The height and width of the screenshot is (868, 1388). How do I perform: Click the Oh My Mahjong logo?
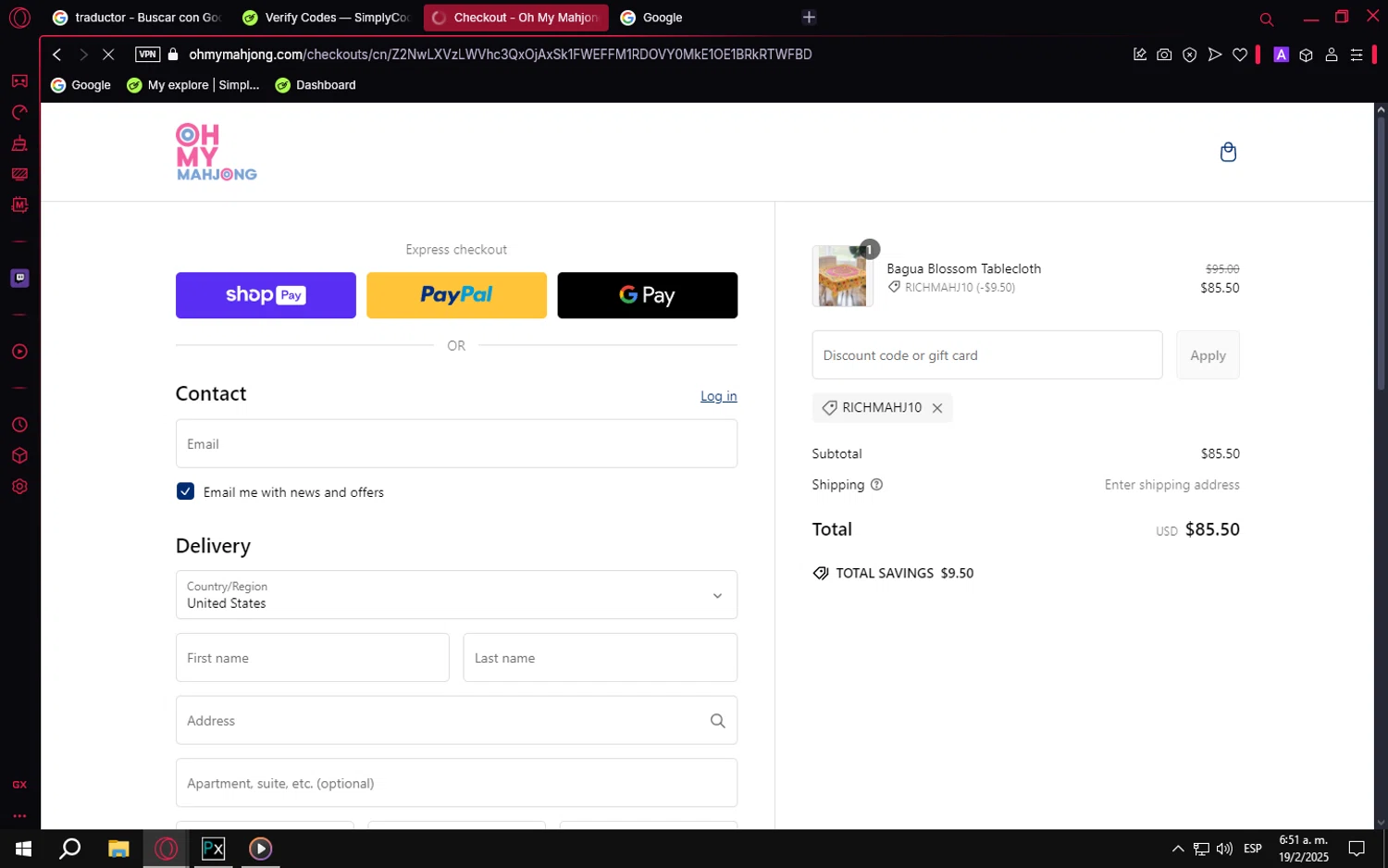pyautogui.click(x=216, y=152)
